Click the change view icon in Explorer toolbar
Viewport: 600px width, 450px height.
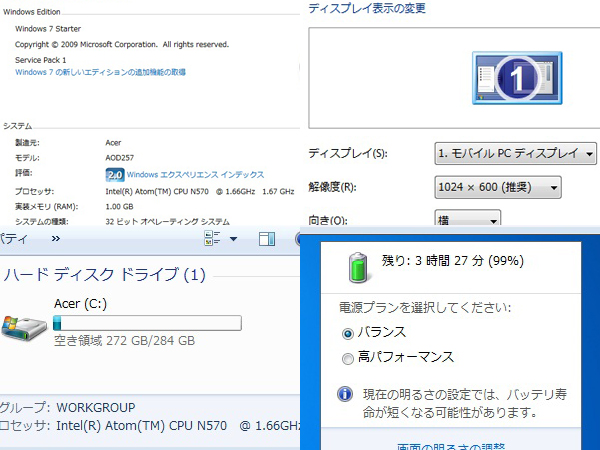[212, 238]
